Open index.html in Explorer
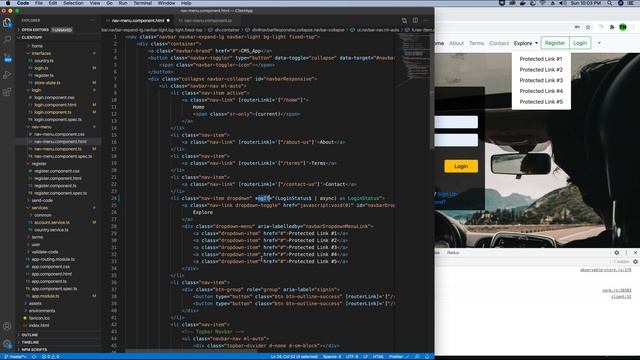 pos(39,325)
